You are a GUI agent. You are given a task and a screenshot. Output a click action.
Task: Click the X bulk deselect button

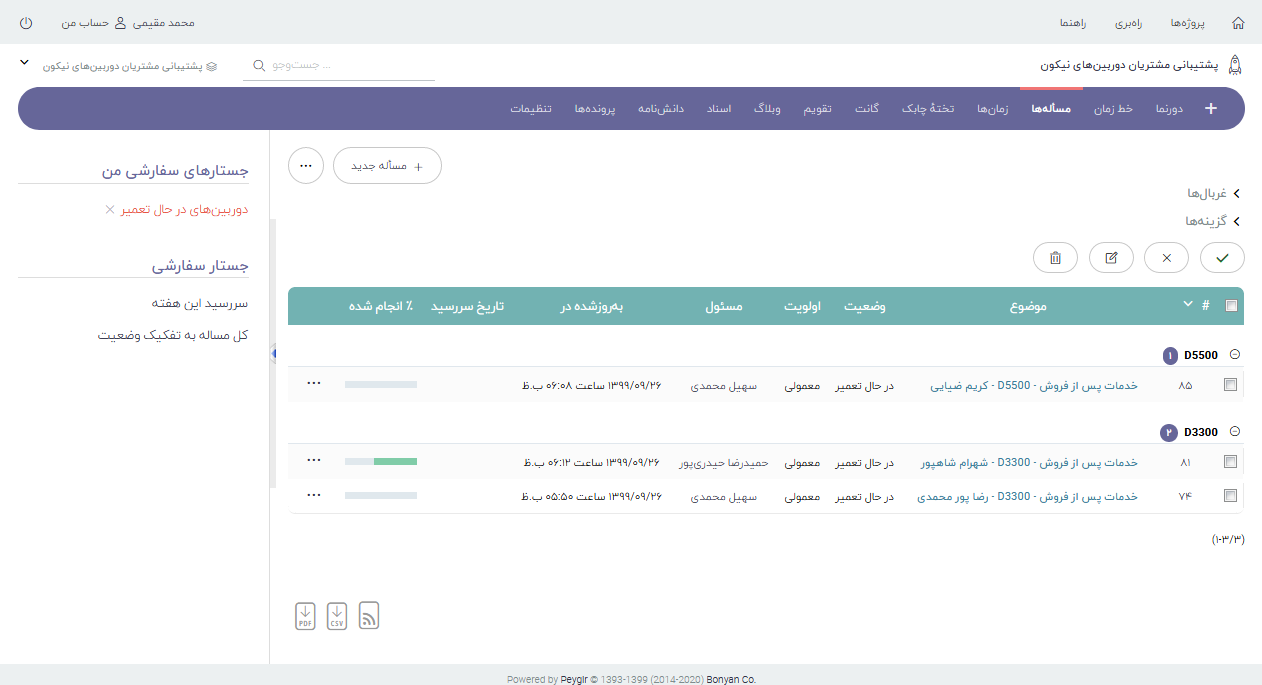point(1166,257)
